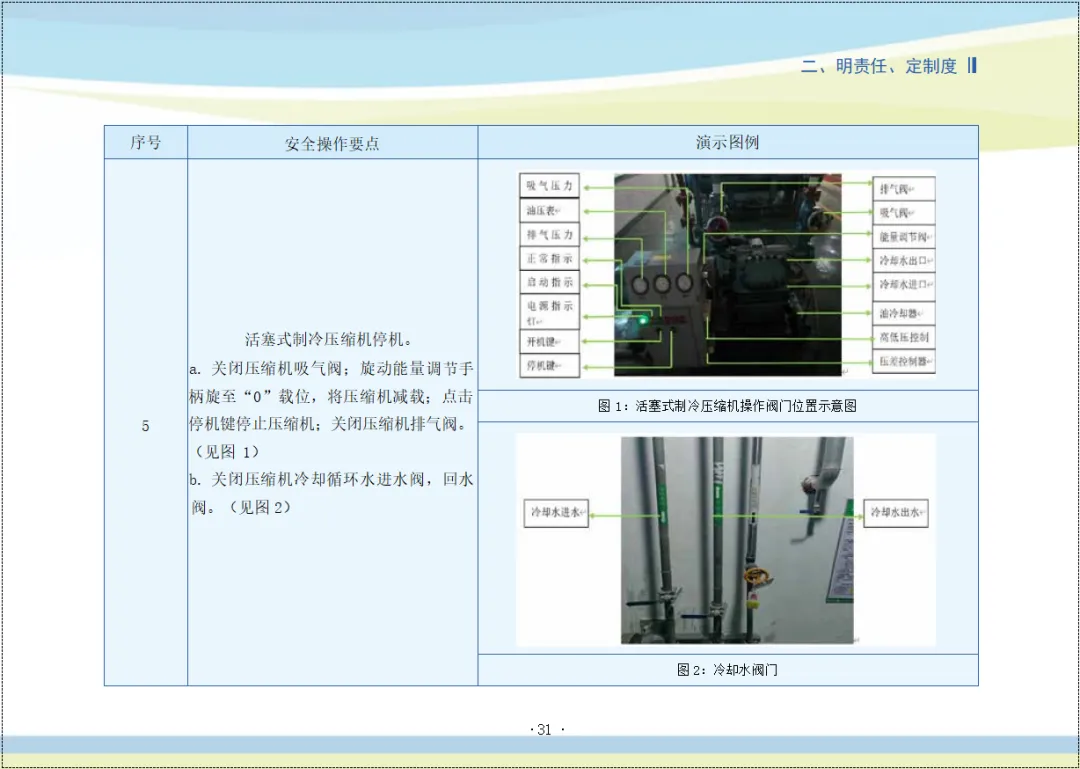Screen dimensions: 1080x769
Task: Select the 安全操作要点 column header
Action: 332,143
